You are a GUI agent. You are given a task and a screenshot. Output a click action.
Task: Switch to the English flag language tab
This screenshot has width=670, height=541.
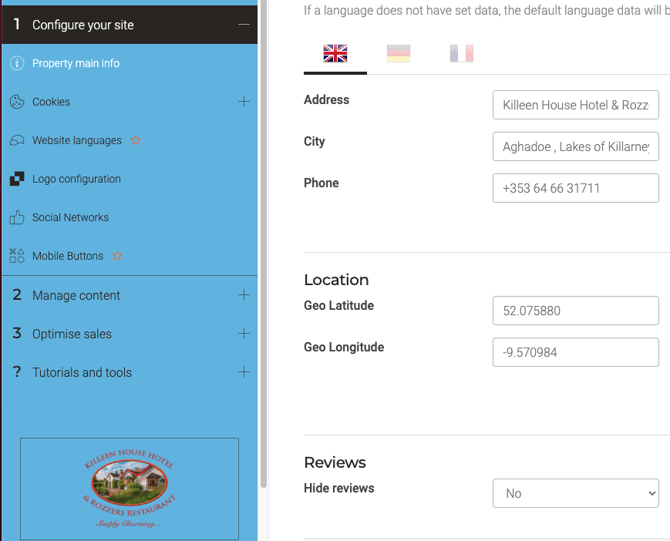335,54
